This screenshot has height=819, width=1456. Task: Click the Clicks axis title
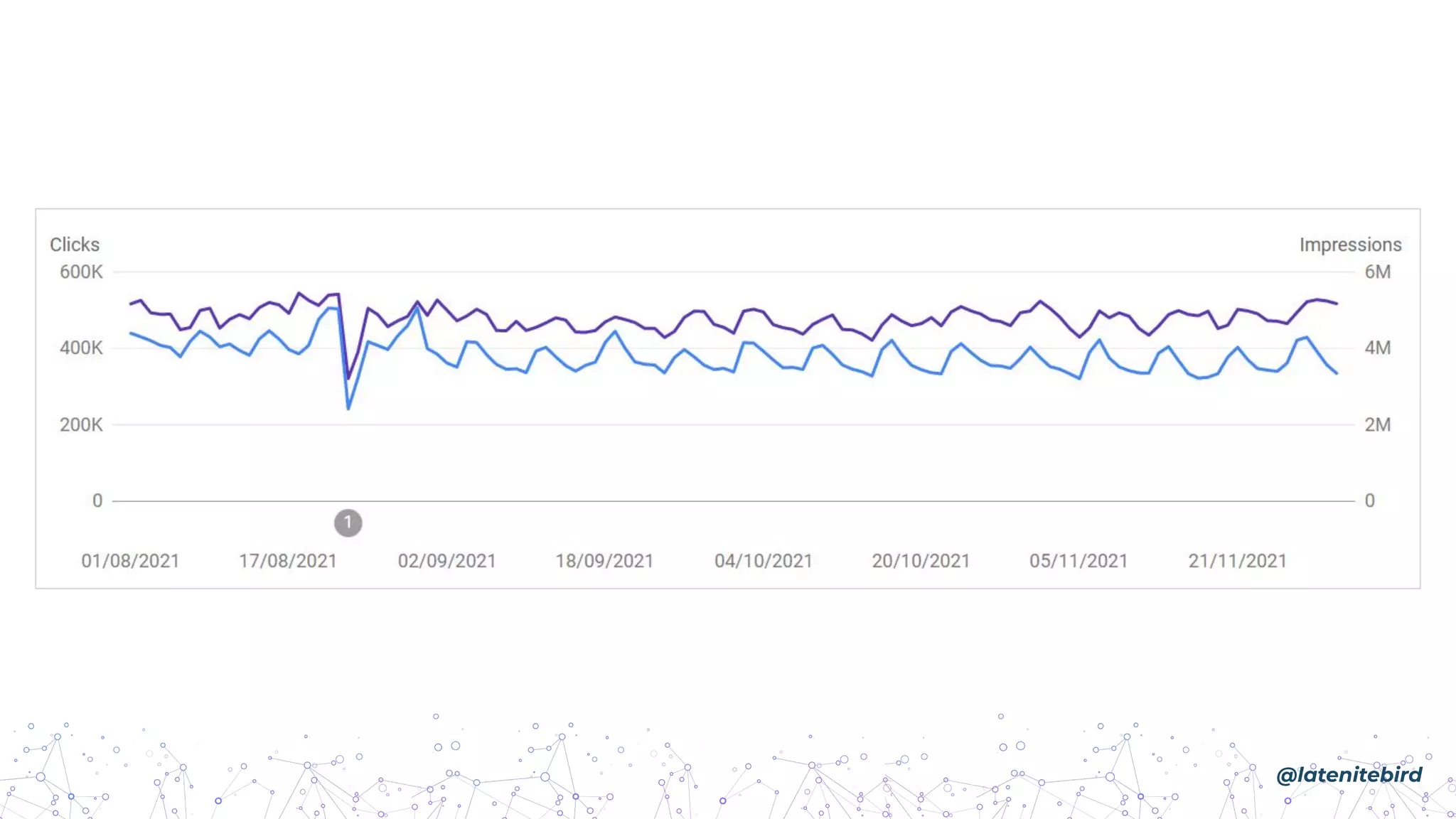[x=75, y=245]
